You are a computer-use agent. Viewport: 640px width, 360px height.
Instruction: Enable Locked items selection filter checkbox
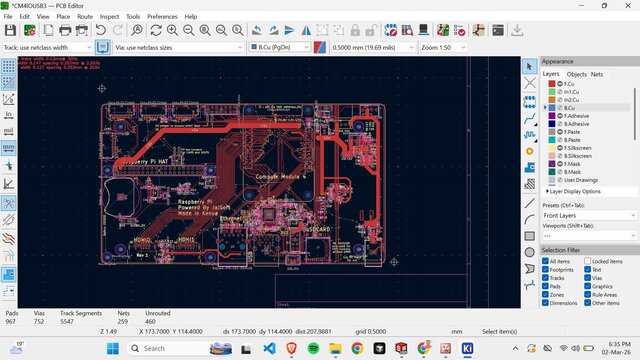click(587, 261)
